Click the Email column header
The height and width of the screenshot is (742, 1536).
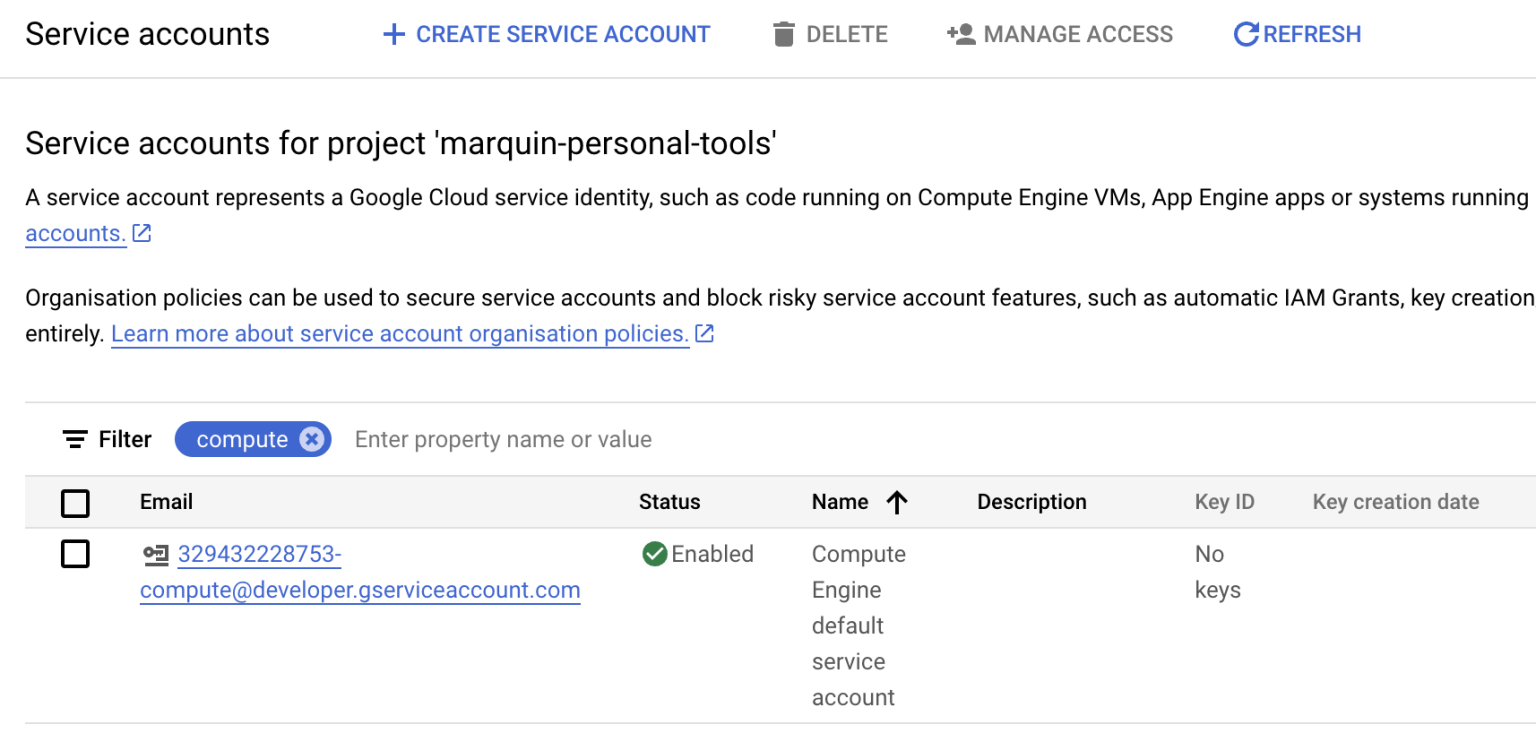pyautogui.click(x=166, y=502)
